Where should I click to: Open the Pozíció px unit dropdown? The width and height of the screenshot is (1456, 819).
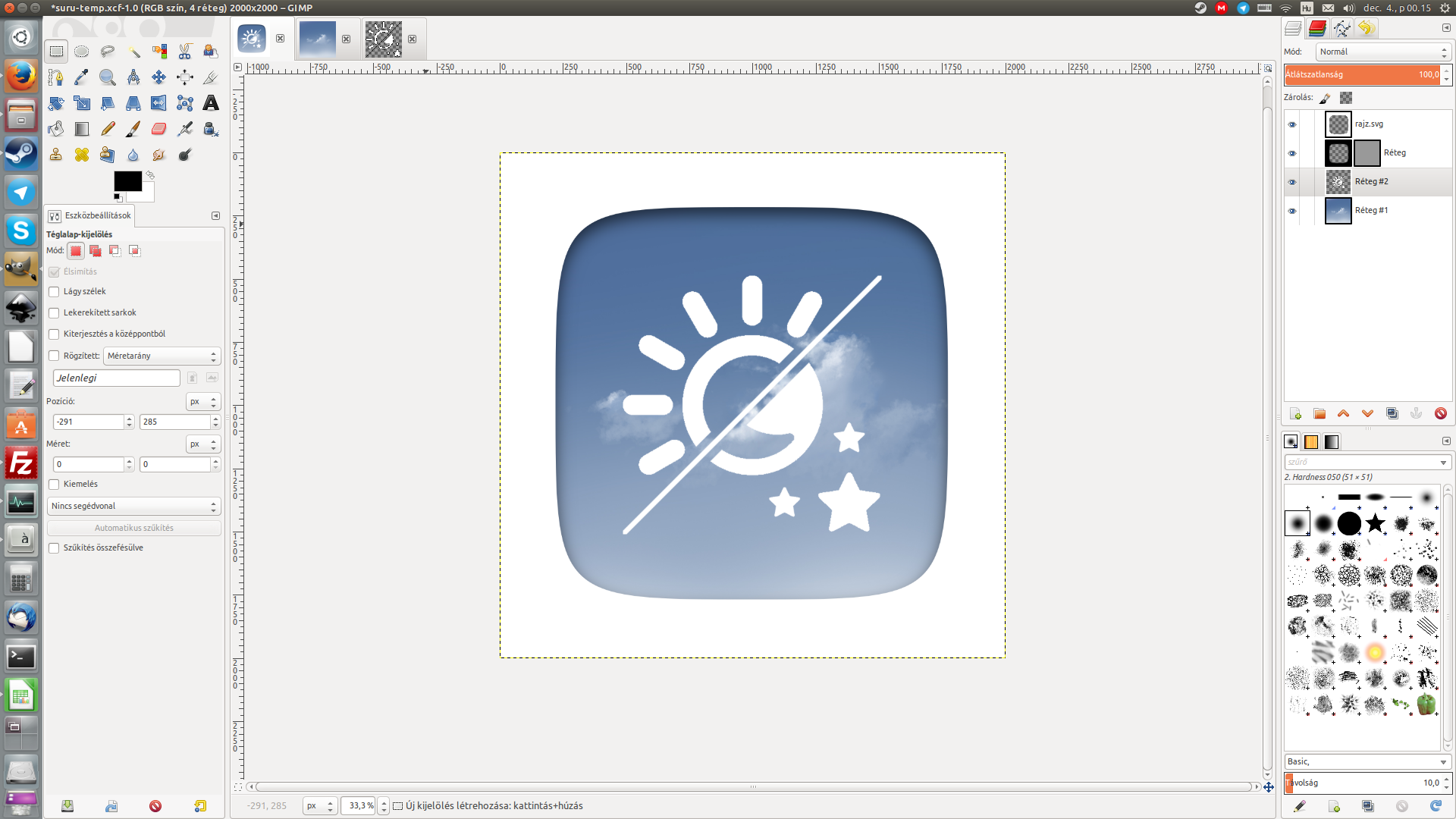(203, 401)
